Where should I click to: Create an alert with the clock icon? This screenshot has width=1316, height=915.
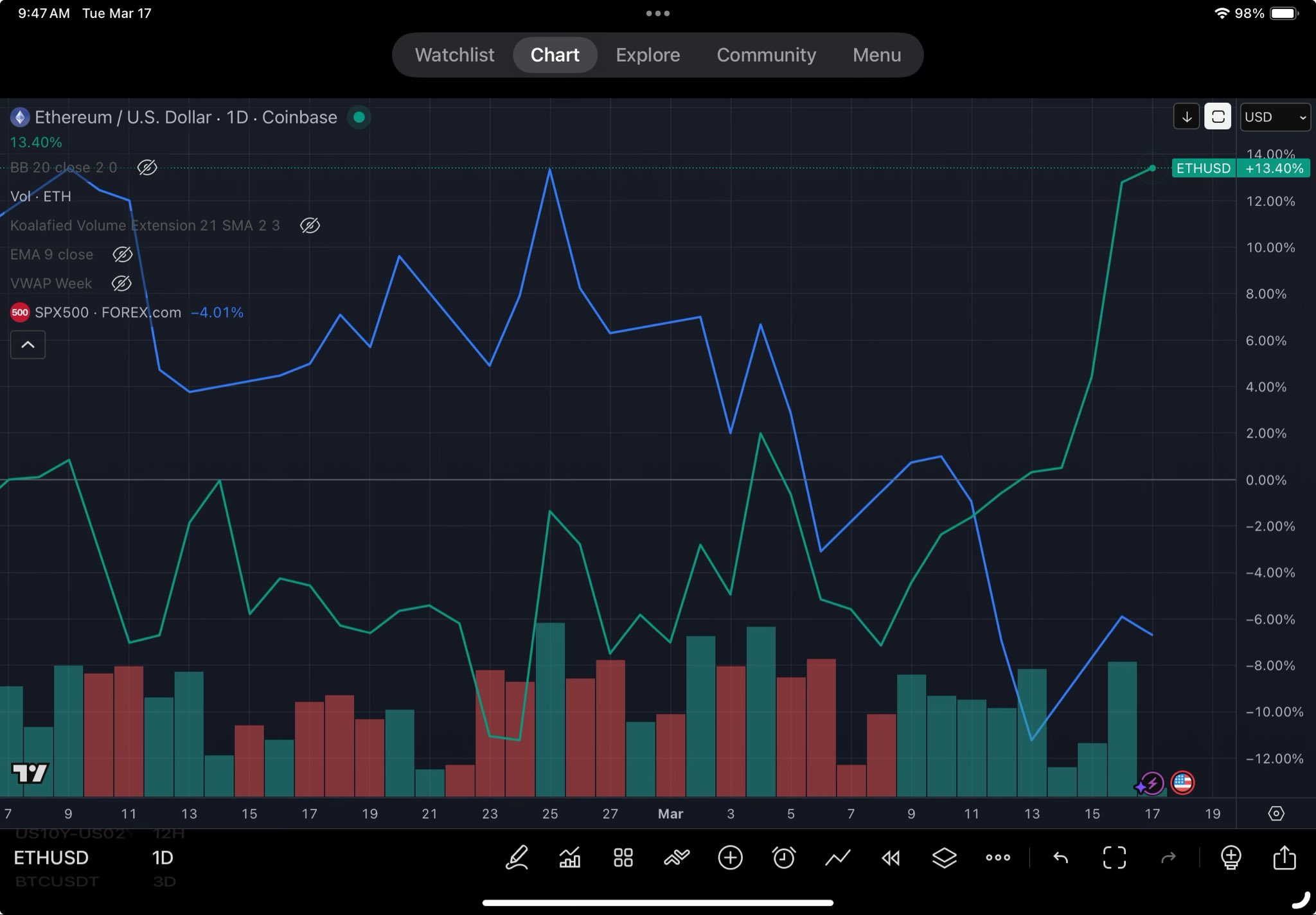(783, 858)
